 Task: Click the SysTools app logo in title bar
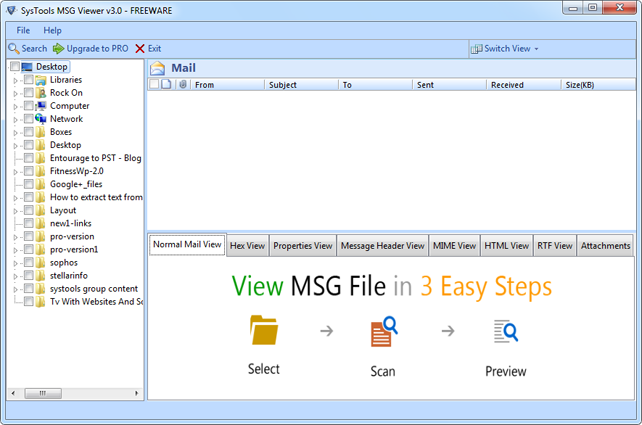click(x=11, y=11)
